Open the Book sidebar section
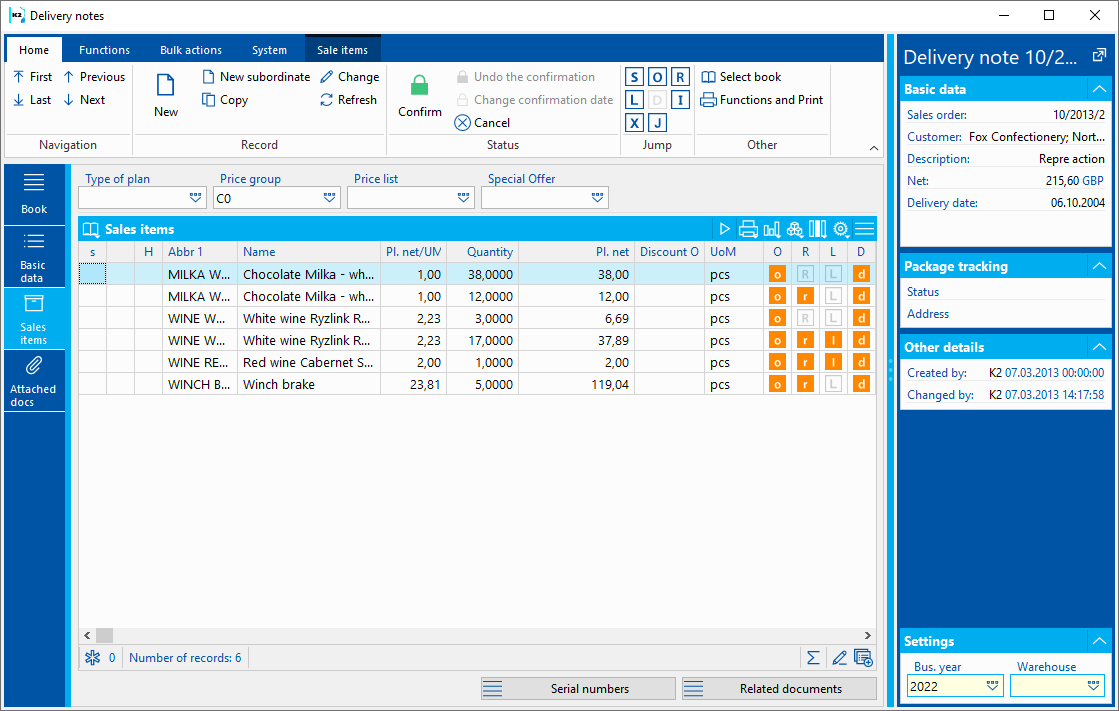 coord(34,193)
